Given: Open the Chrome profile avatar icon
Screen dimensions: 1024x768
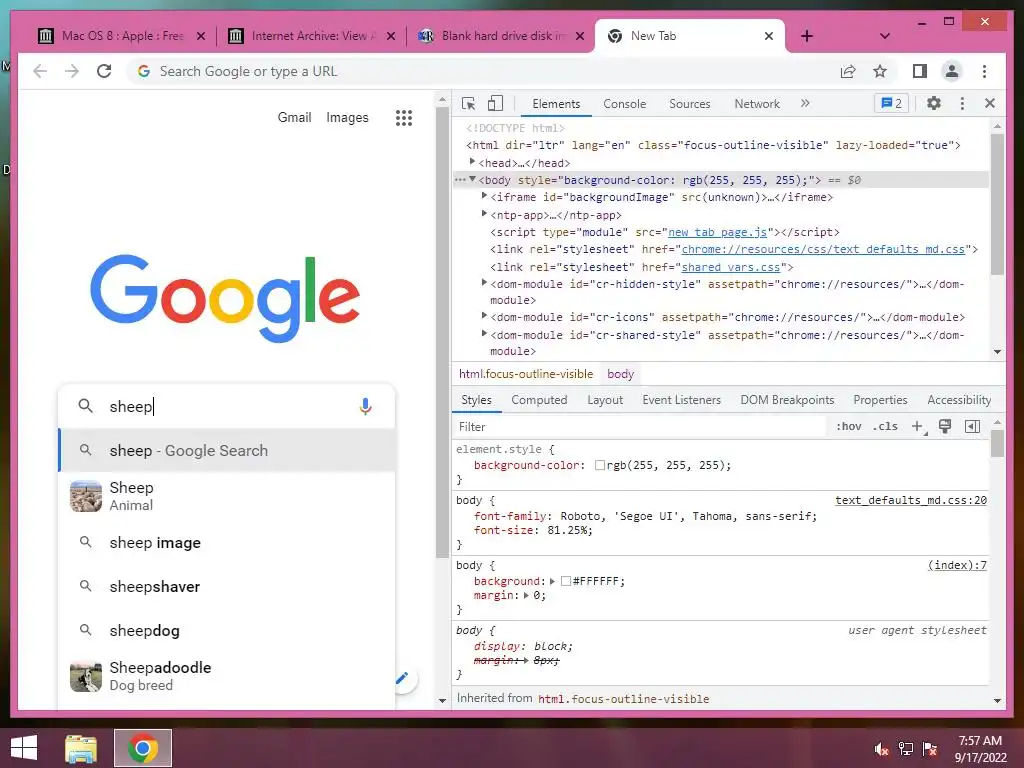Looking at the screenshot, I should [952, 71].
